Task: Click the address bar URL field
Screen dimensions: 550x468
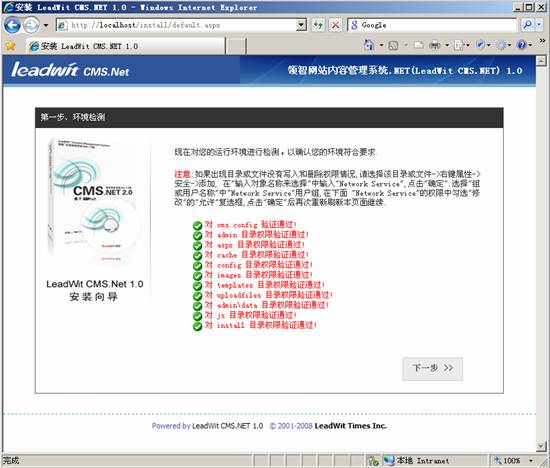Action: [176, 25]
